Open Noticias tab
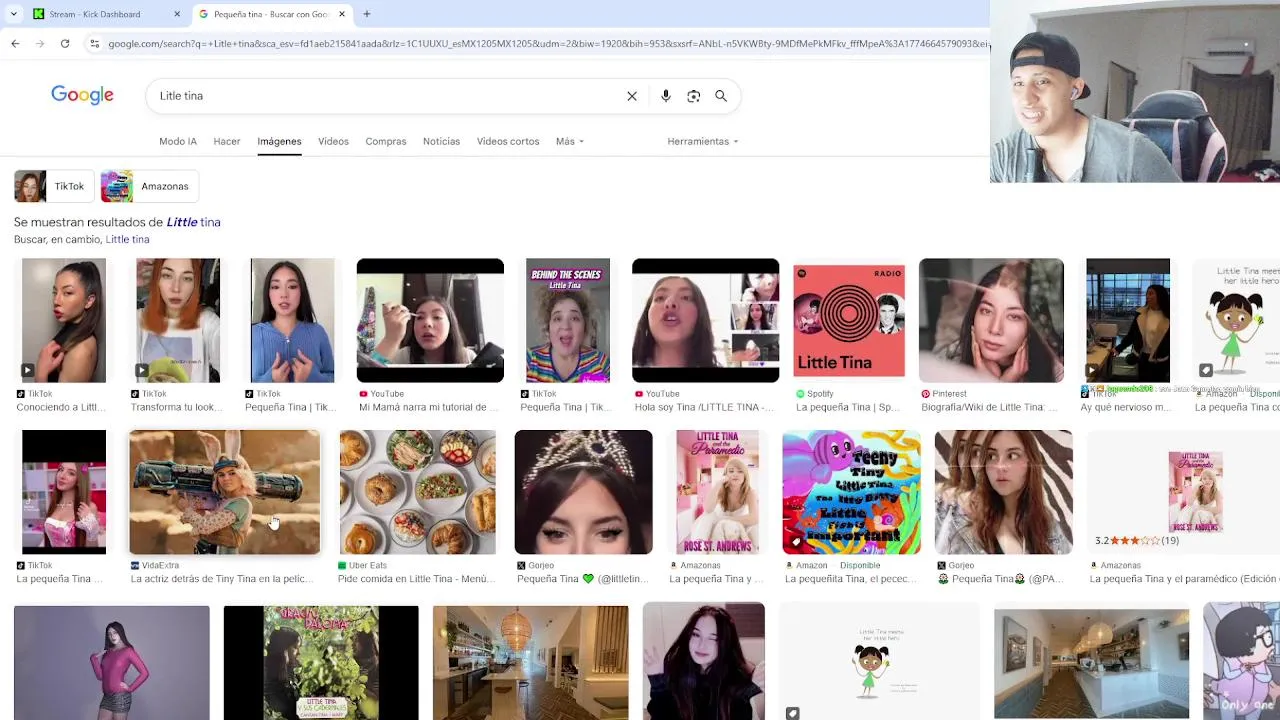1280x720 pixels. 441,141
